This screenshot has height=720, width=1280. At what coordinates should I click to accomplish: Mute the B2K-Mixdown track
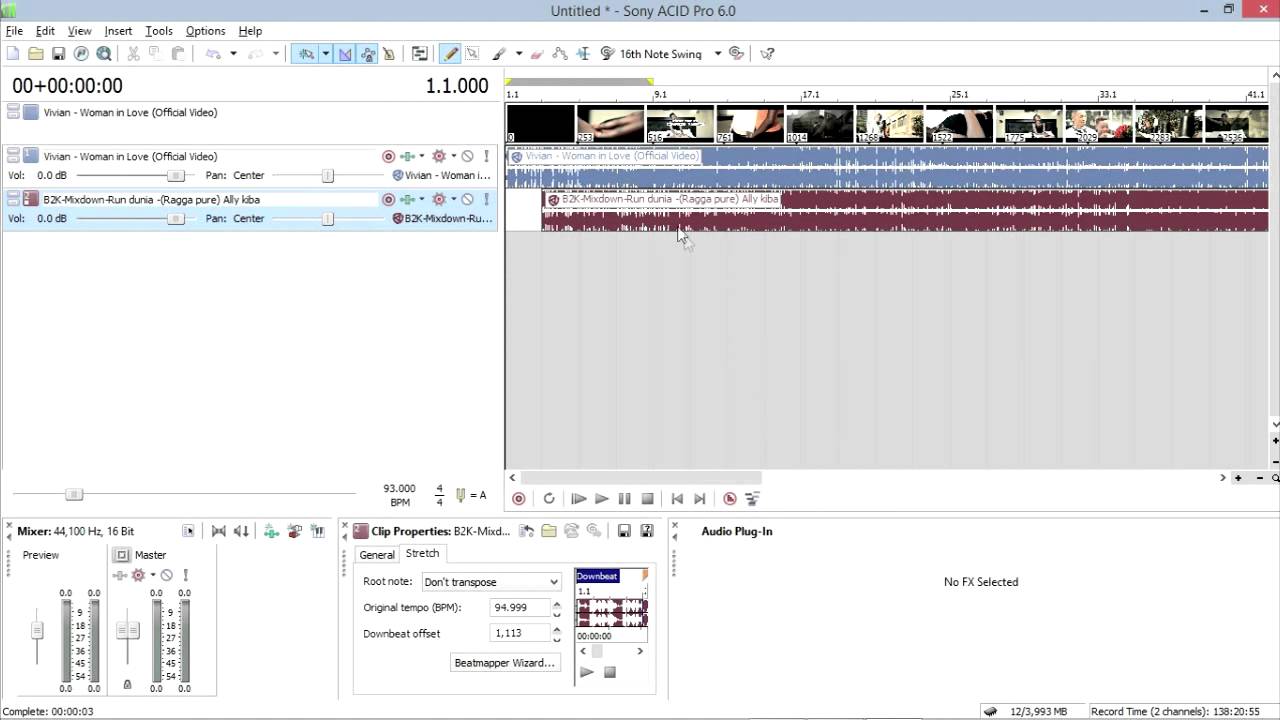coord(467,199)
